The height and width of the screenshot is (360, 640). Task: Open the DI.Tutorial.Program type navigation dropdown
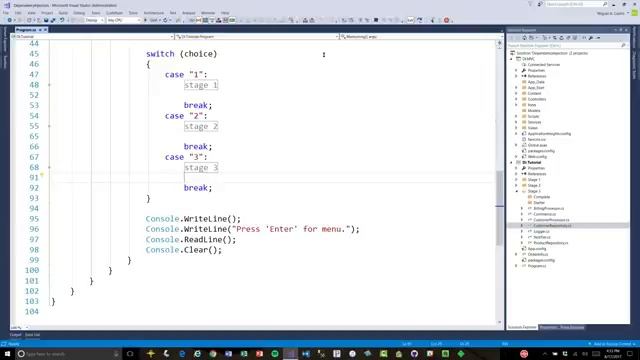click(257, 37)
